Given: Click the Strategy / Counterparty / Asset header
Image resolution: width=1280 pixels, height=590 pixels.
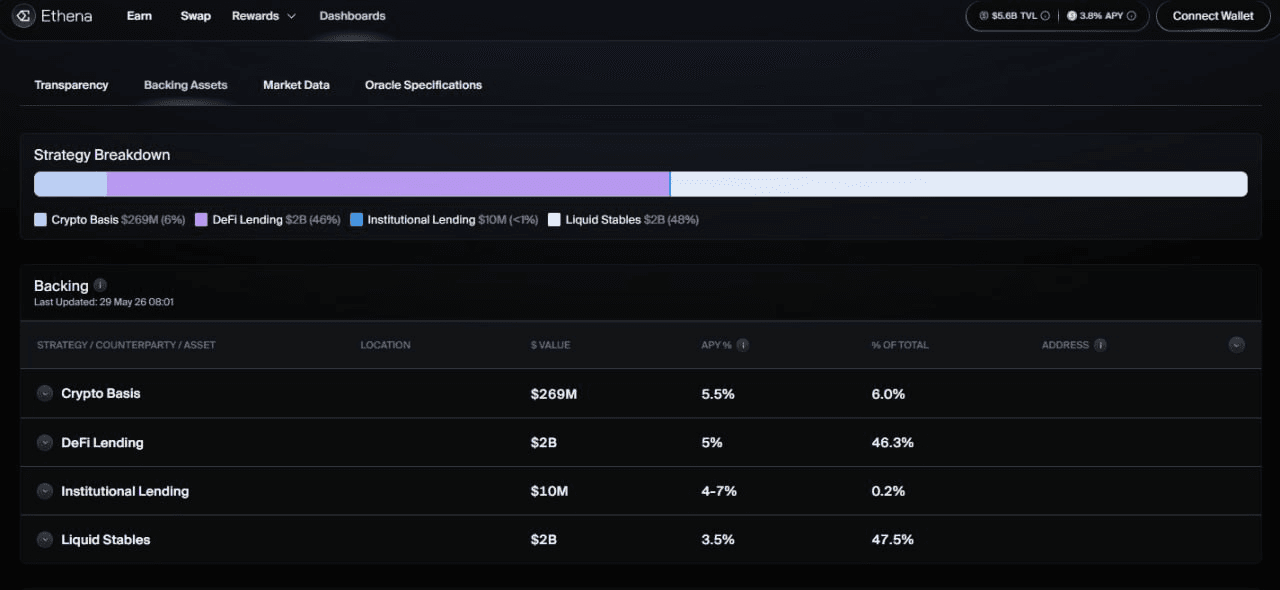Looking at the screenshot, I should tap(126, 345).
